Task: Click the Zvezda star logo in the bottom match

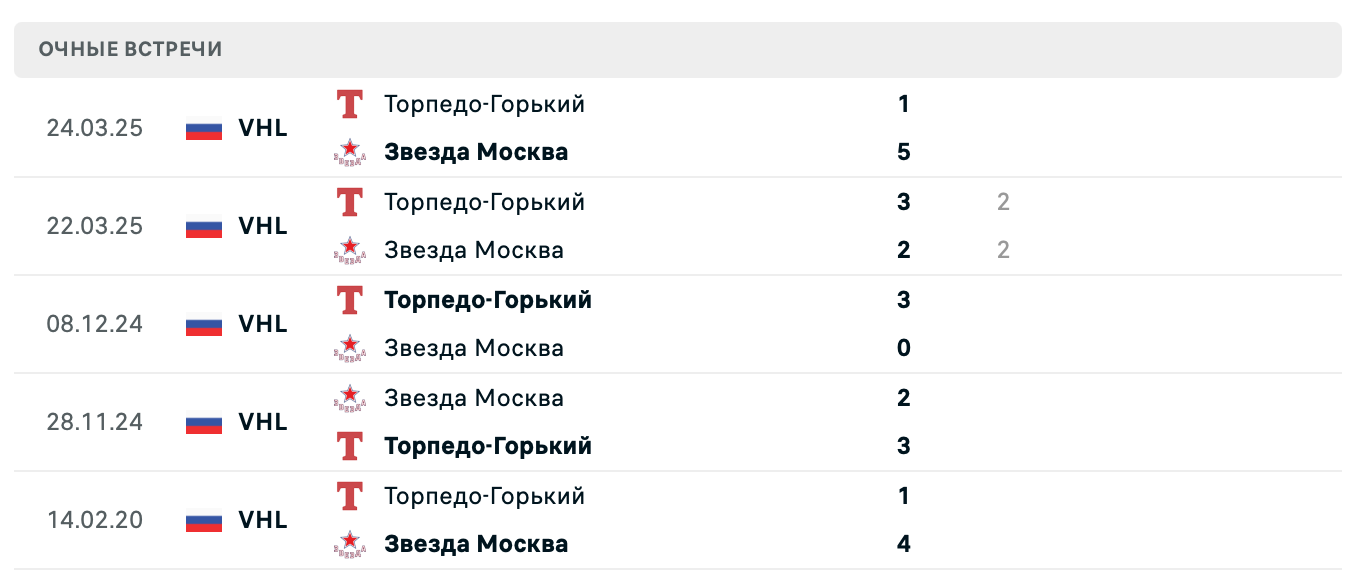Action: [x=349, y=544]
